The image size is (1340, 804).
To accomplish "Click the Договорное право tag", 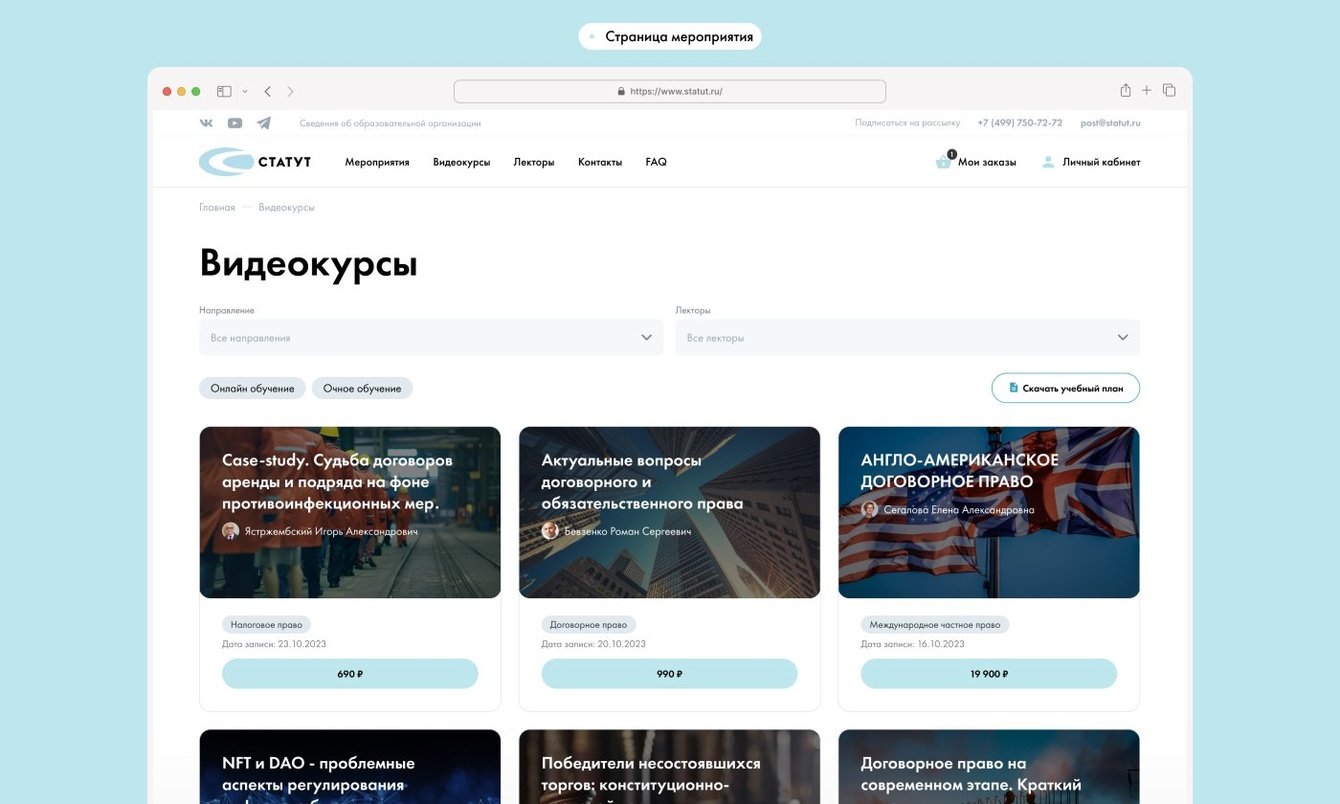I will [x=589, y=625].
